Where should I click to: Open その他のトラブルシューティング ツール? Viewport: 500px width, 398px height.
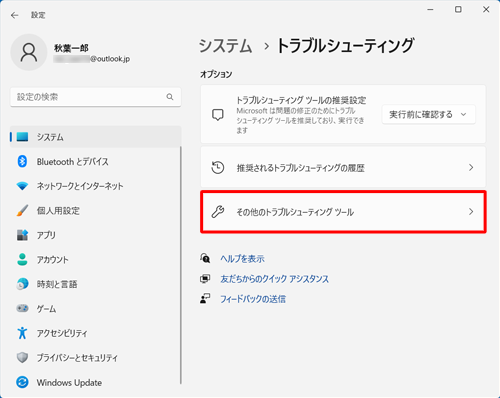[x=343, y=212]
